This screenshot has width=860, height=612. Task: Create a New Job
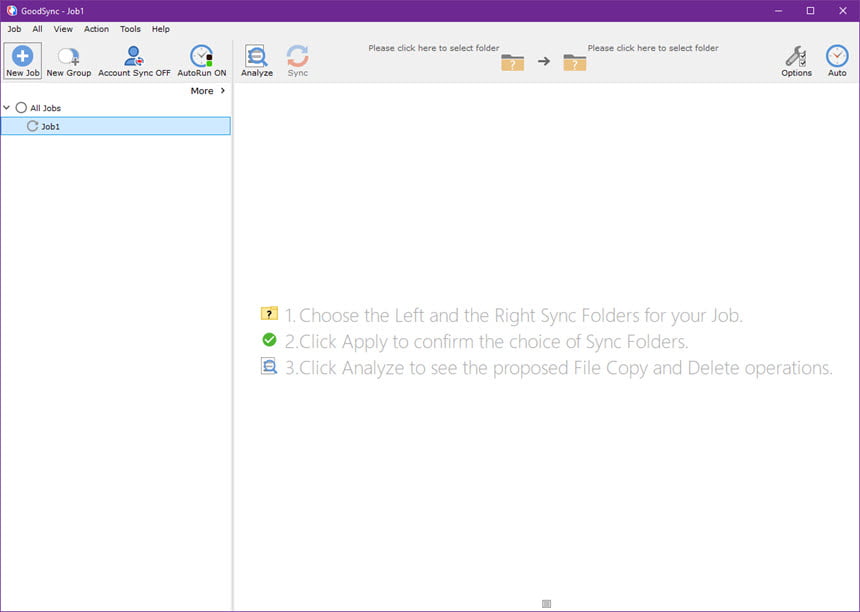coord(22,60)
